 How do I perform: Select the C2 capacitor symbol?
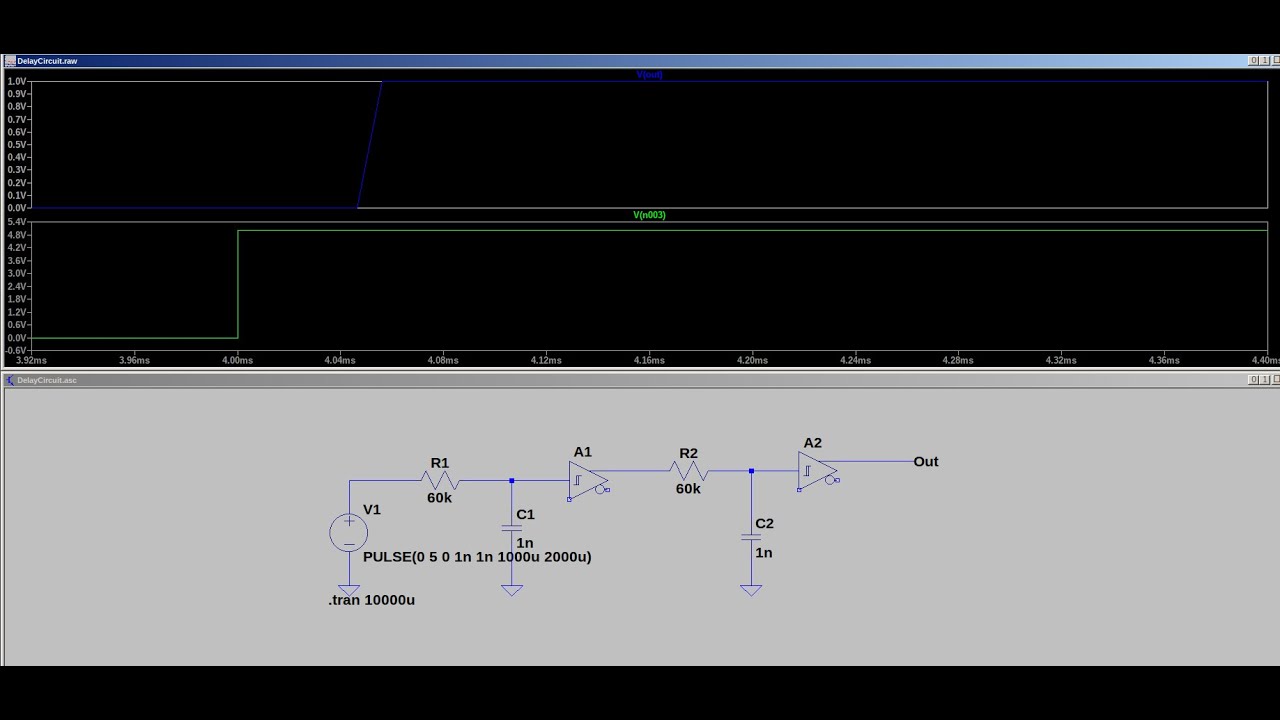point(751,537)
